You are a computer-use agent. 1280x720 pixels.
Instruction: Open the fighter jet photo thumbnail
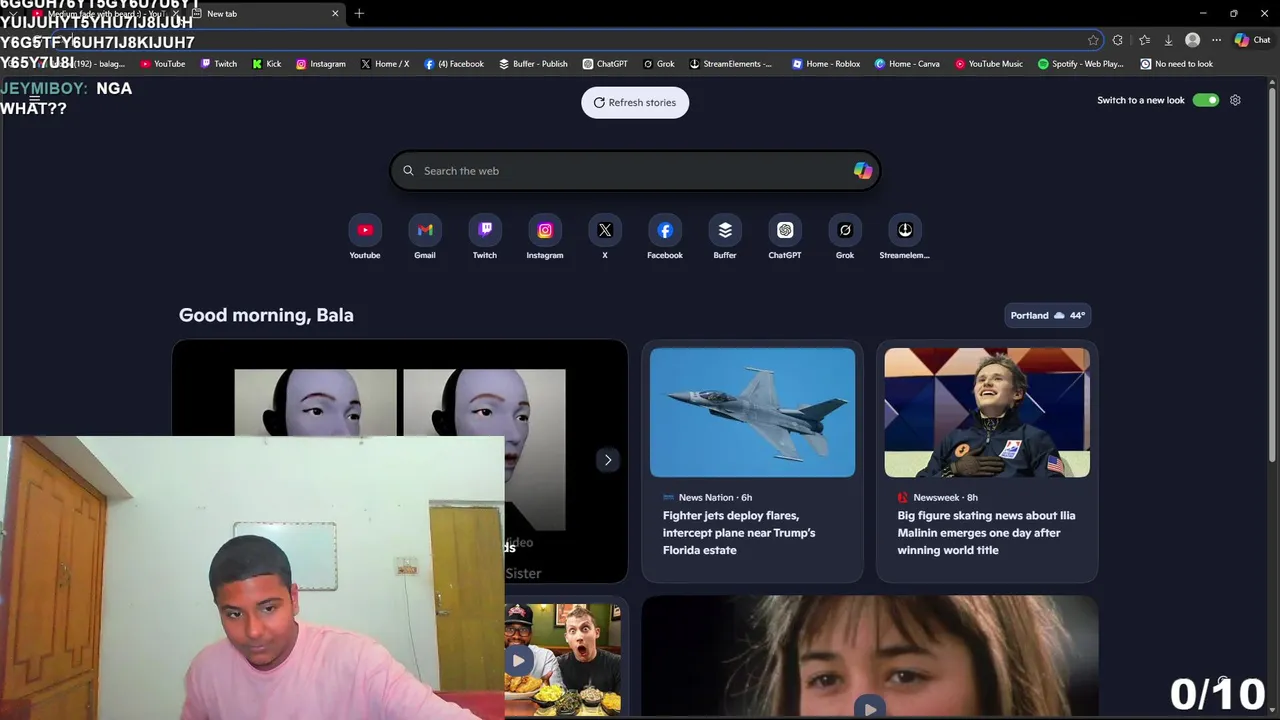[752, 412]
